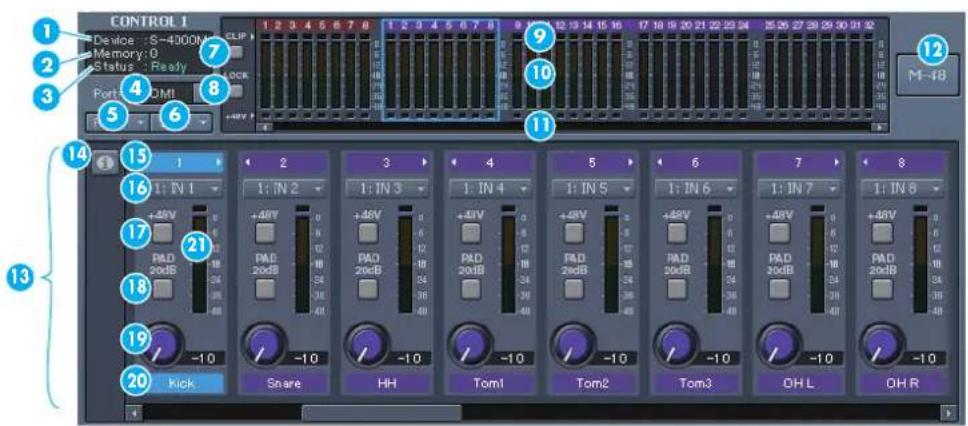The image size is (968, 426).
Task: Click the Kick channel name label
Action: click(181, 383)
